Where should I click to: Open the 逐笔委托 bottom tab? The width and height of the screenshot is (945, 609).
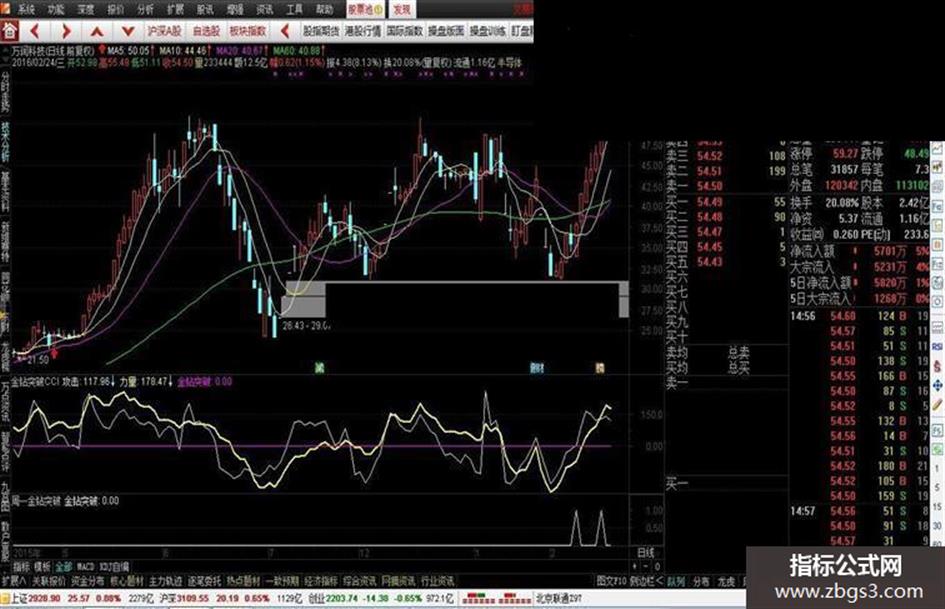(x=204, y=581)
